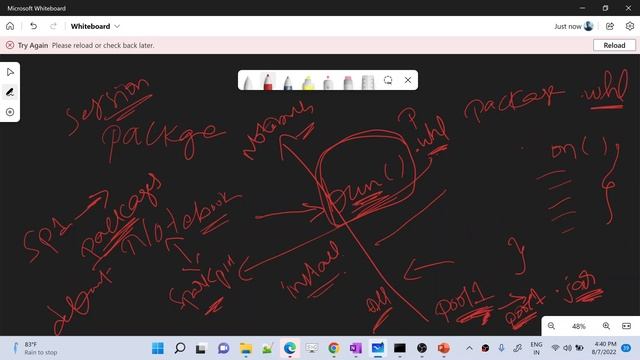
Task: Select the dark blue pen tool
Action: pos(288,82)
